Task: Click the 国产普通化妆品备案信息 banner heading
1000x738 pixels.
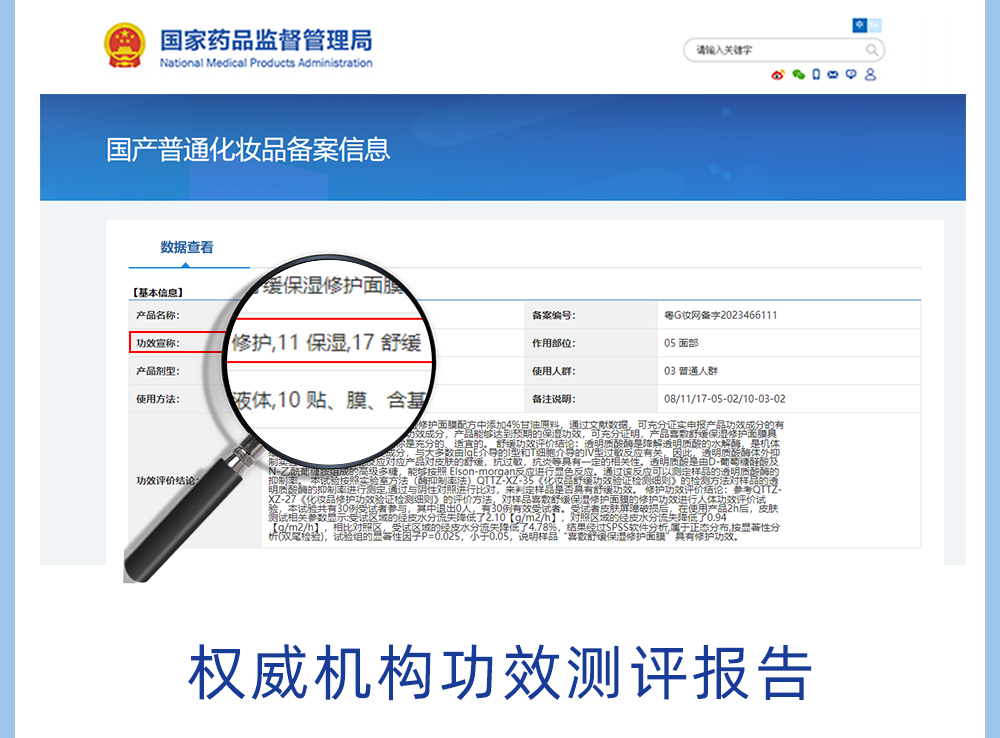Action: pyautogui.click(x=248, y=150)
